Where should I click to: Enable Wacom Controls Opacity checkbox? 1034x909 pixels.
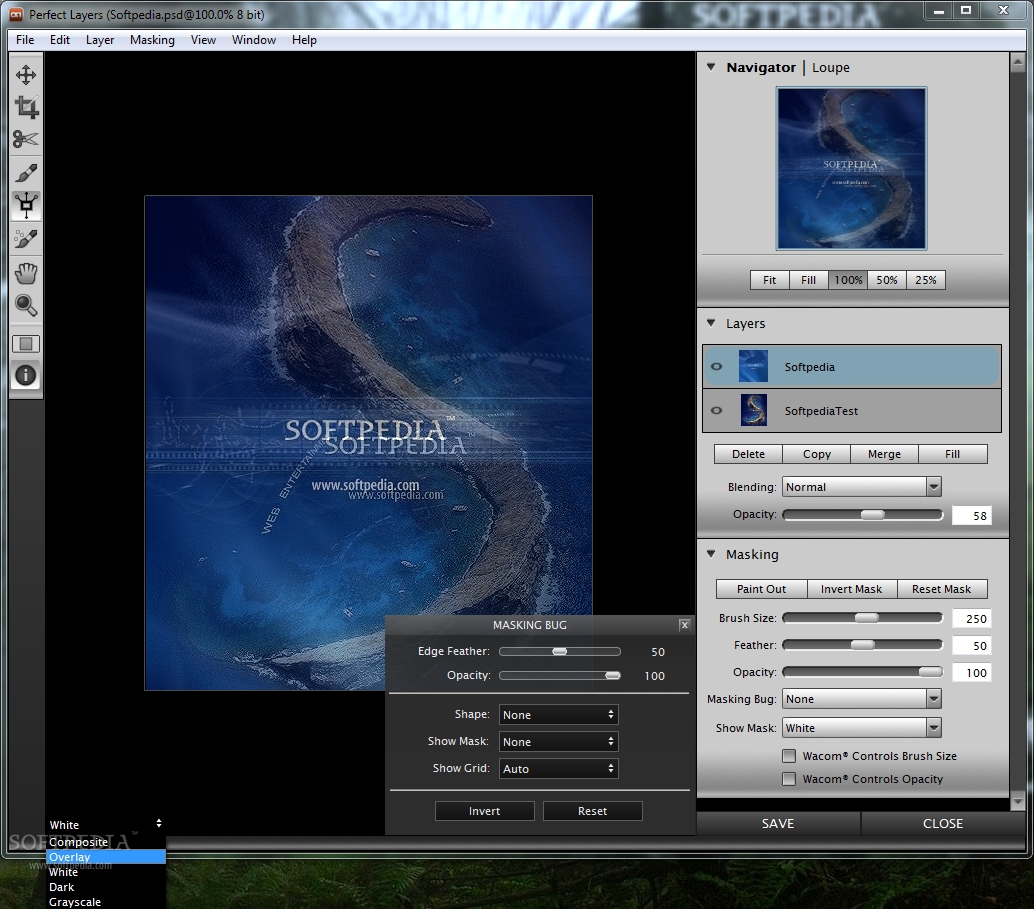789,779
